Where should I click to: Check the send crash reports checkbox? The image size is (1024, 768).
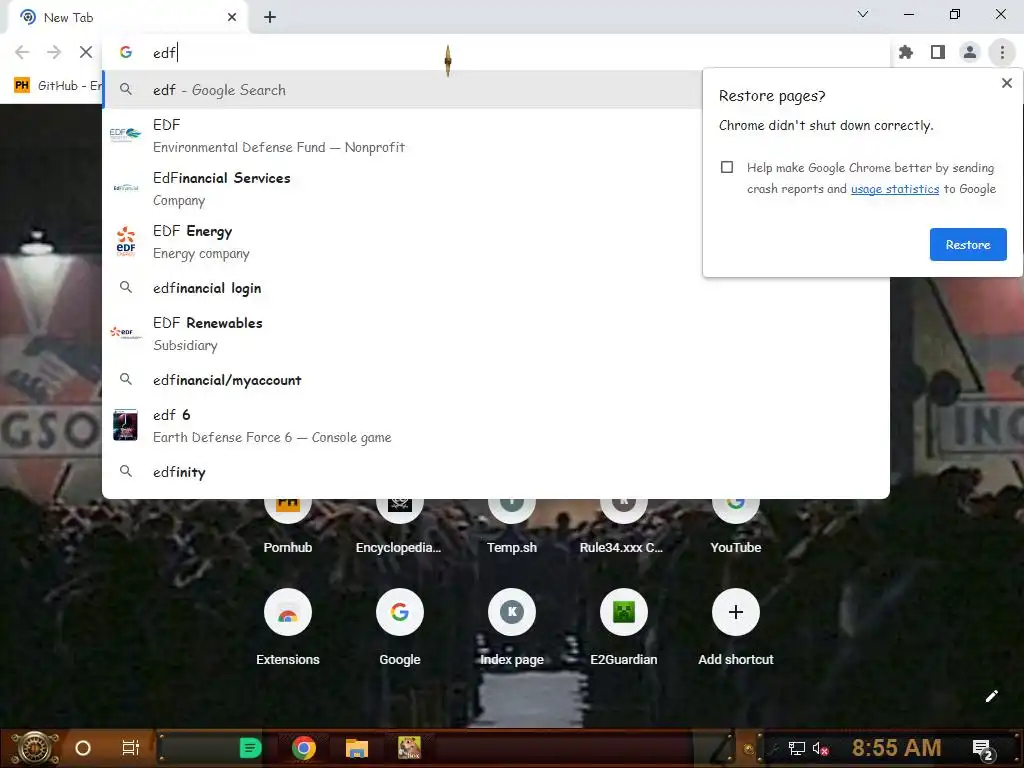727,167
